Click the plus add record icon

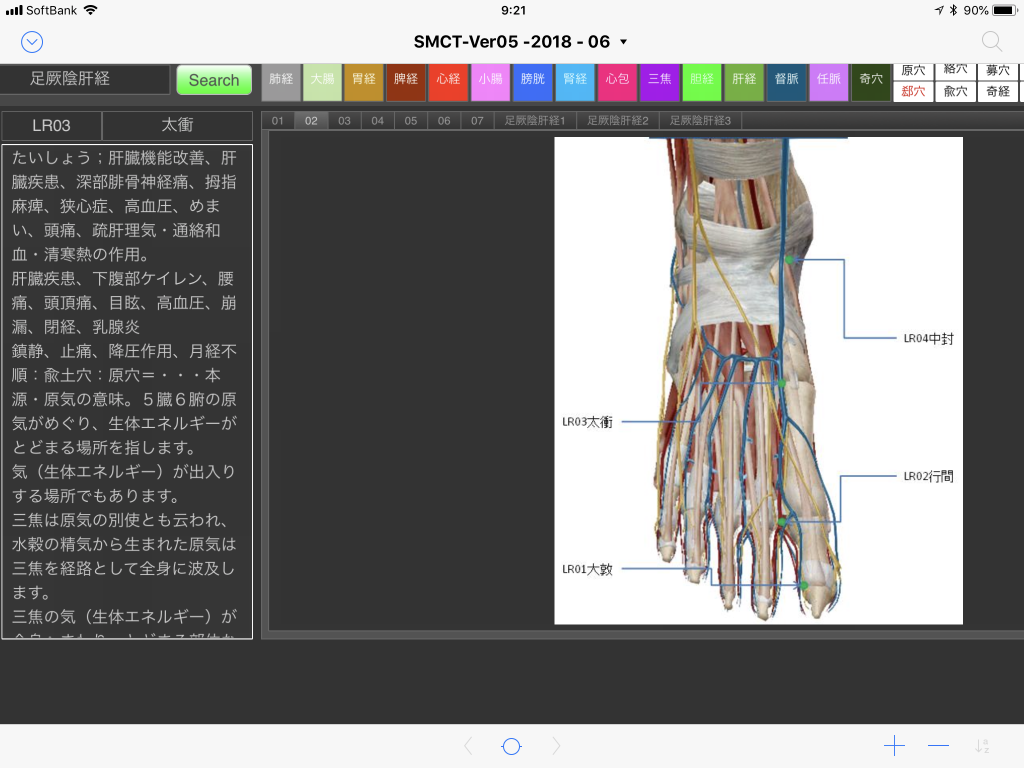click(894, 746)
